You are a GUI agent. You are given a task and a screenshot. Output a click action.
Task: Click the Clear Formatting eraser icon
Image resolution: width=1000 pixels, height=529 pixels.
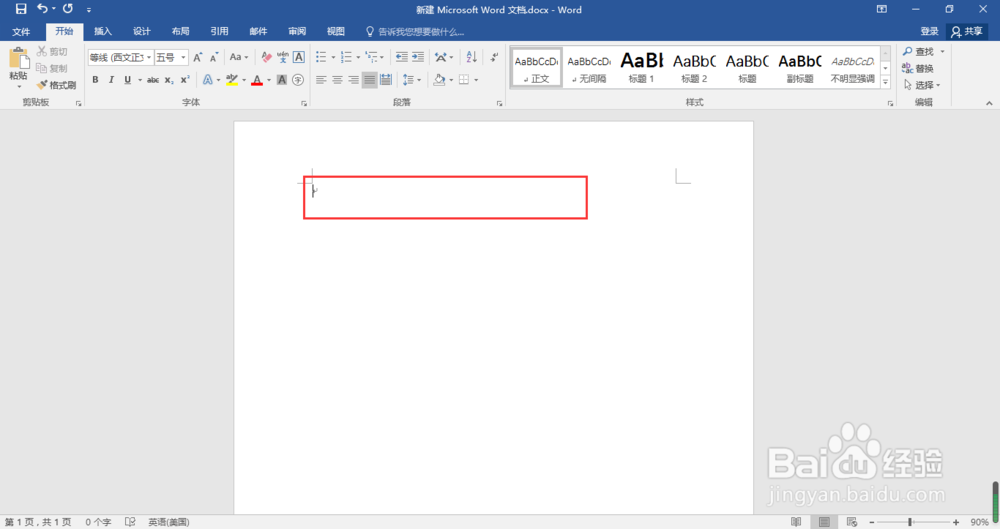(267, 57)
